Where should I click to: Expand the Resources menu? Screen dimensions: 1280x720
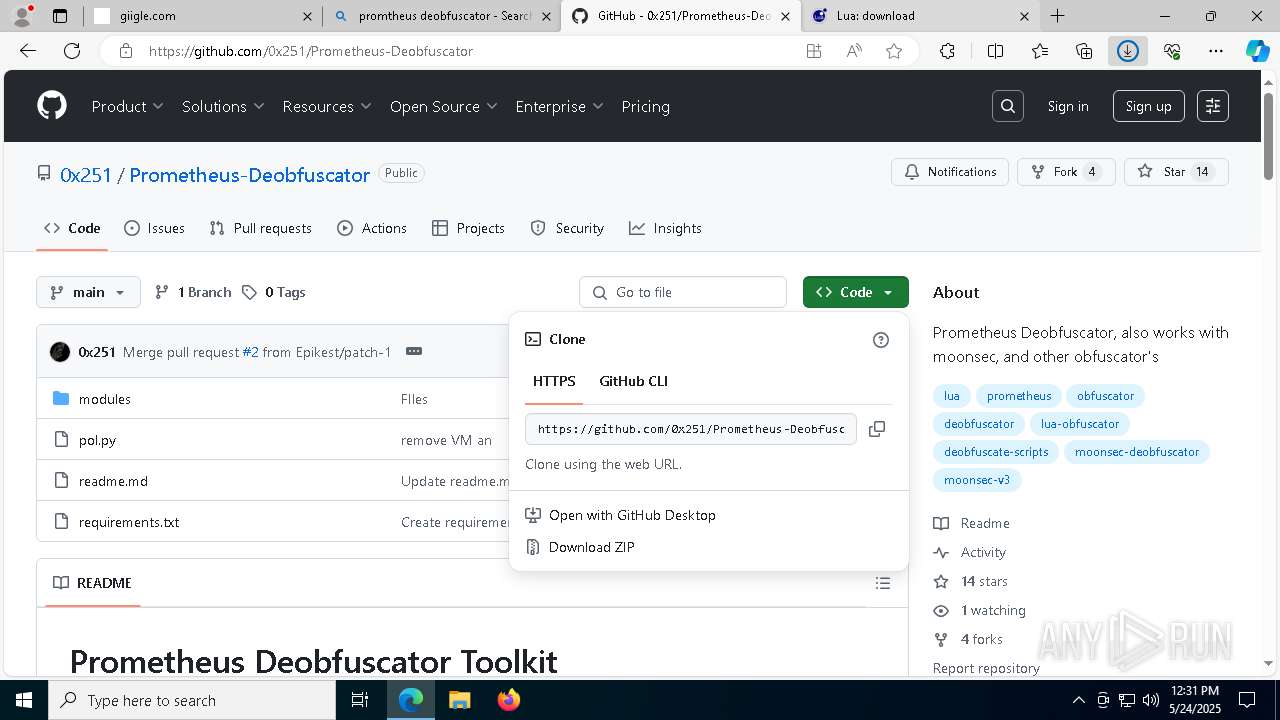point(327,106)
